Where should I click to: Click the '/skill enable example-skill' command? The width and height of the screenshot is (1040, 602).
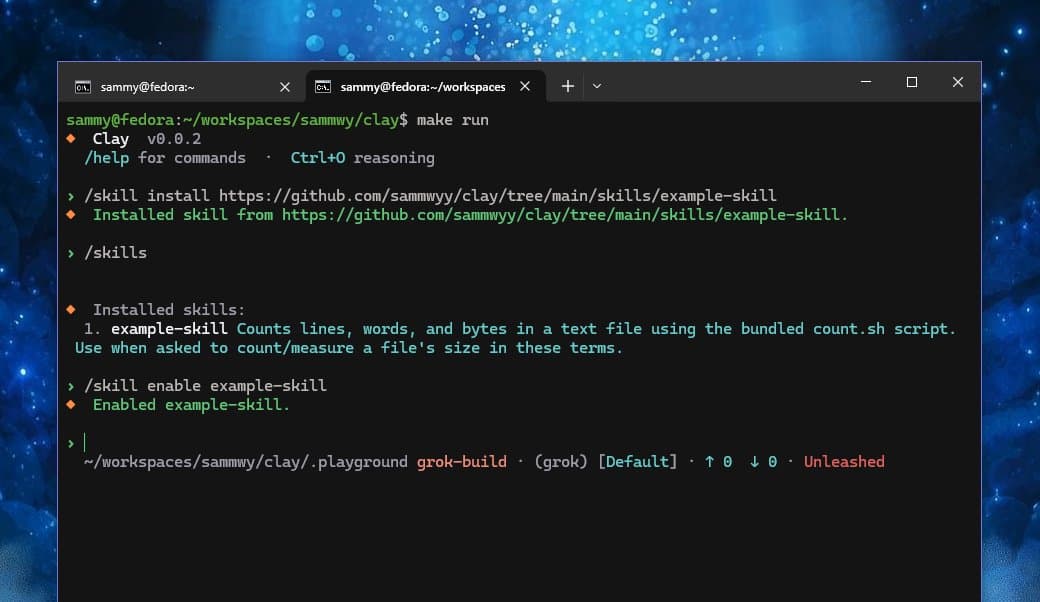click(x=205, y=386)
